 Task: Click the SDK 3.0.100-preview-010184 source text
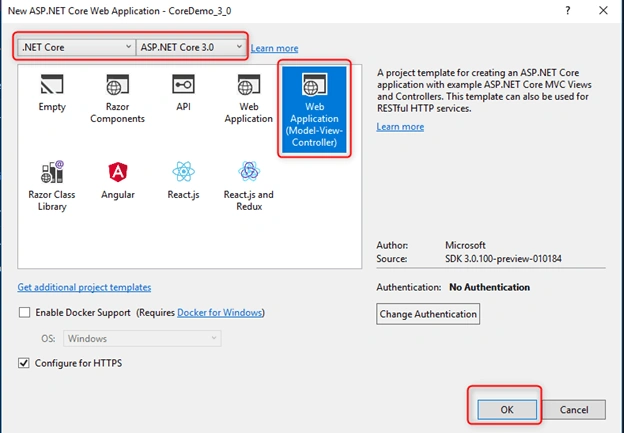pyautogui.click(x=503, y=259)
